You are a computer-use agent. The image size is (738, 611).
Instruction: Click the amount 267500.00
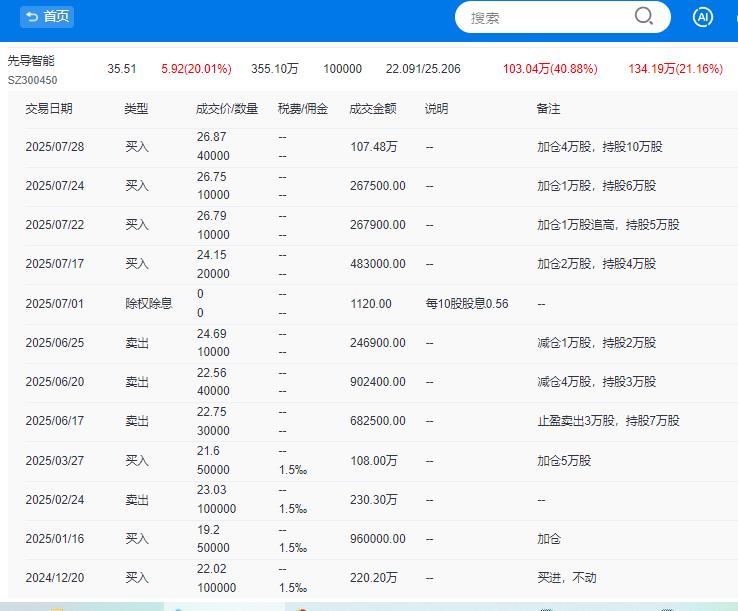(x=377, y=186)
